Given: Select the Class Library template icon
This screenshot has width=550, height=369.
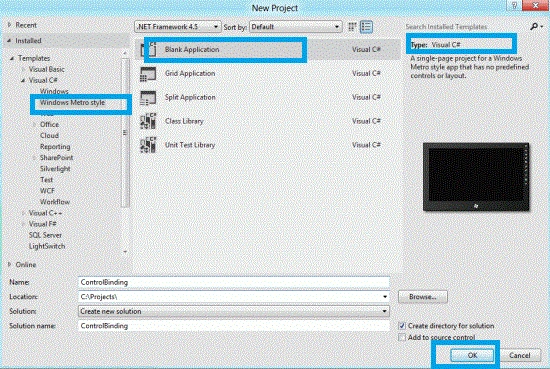Looking at the screenshot, I should tap(148, 121).
